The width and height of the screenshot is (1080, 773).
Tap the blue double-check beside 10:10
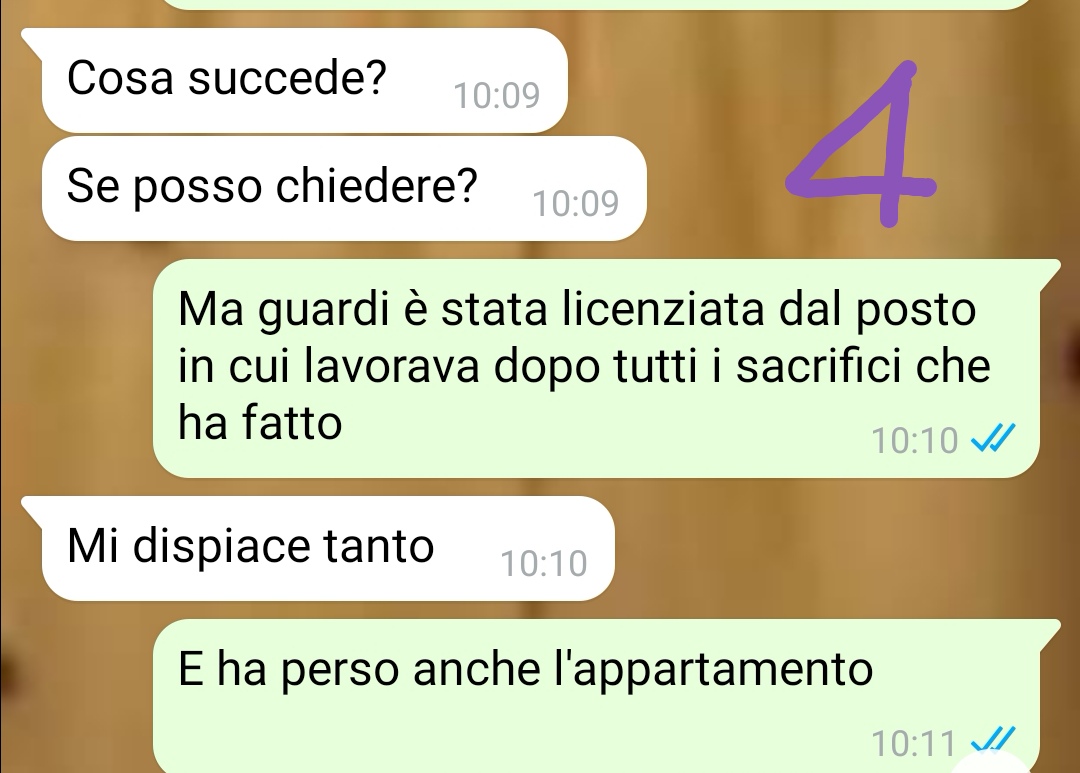tap(993, 438)
